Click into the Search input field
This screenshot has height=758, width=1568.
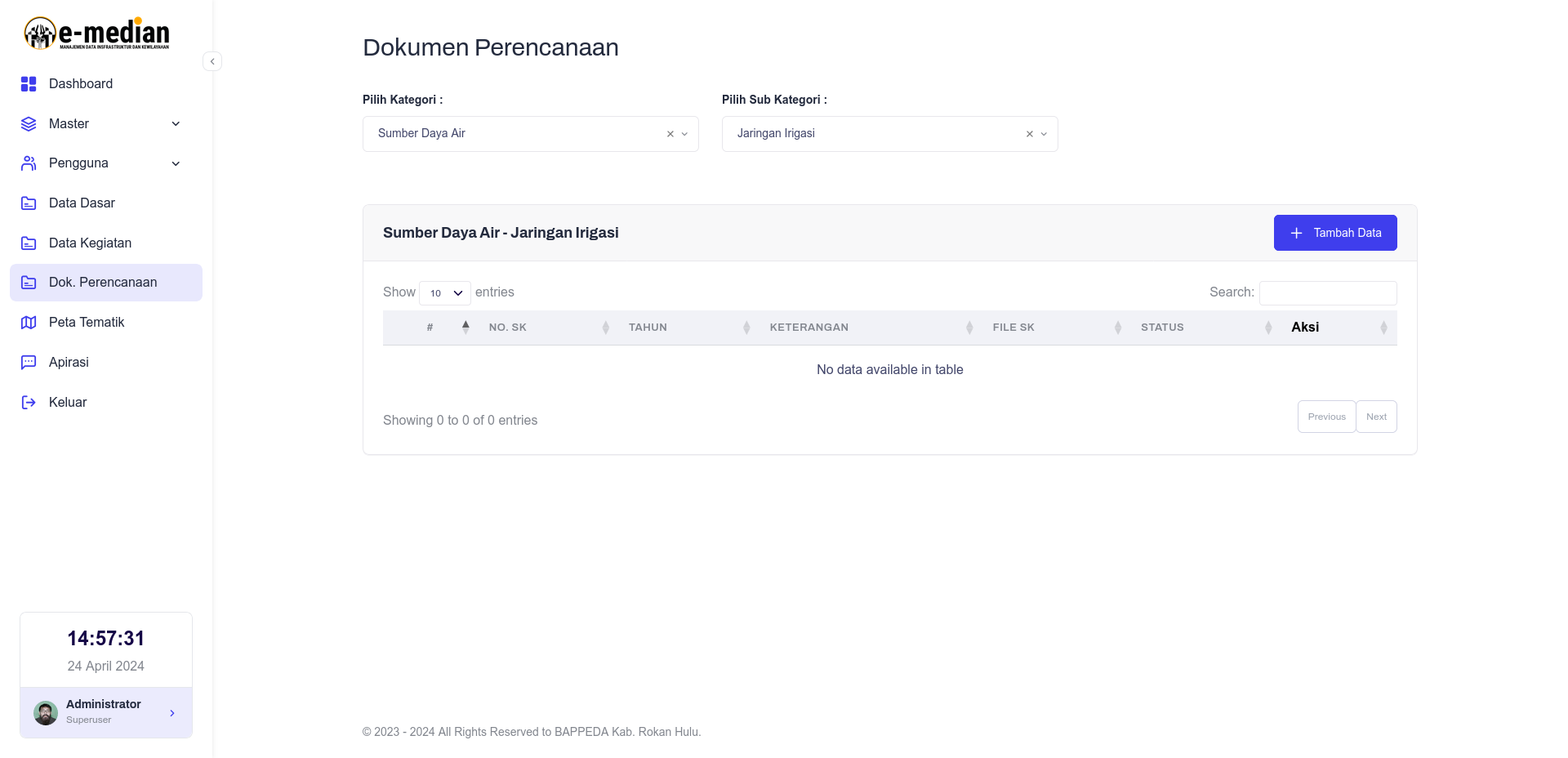(1328, 293)
